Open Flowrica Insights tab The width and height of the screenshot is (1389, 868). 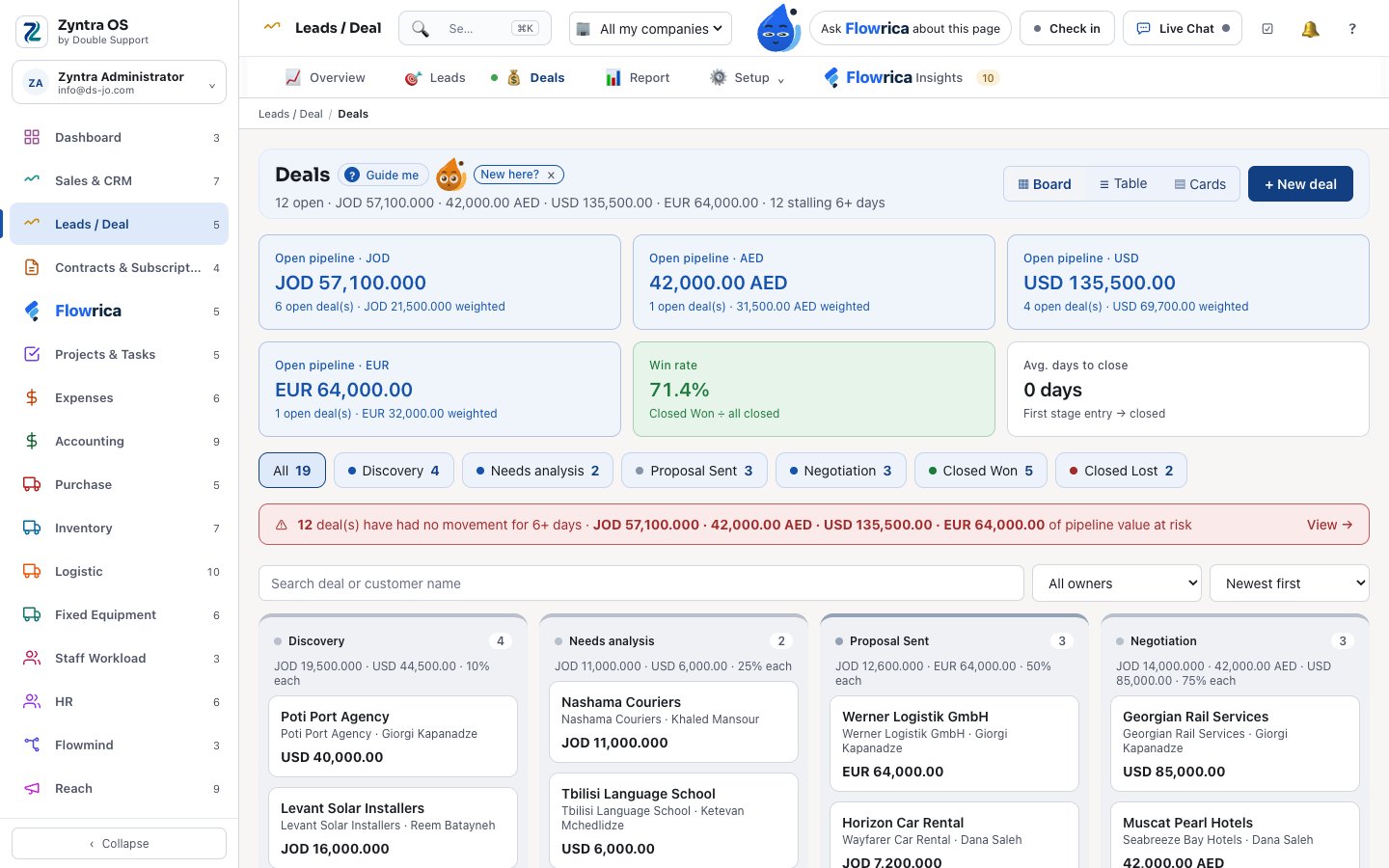tap(911, 78)
